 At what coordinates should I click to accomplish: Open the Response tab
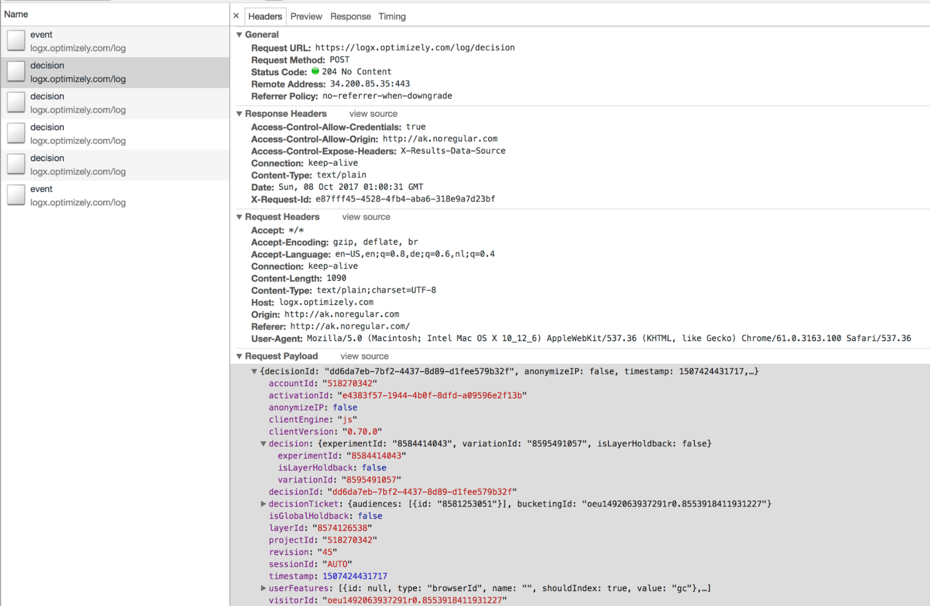pyautogui.click(x=351, y=17)
